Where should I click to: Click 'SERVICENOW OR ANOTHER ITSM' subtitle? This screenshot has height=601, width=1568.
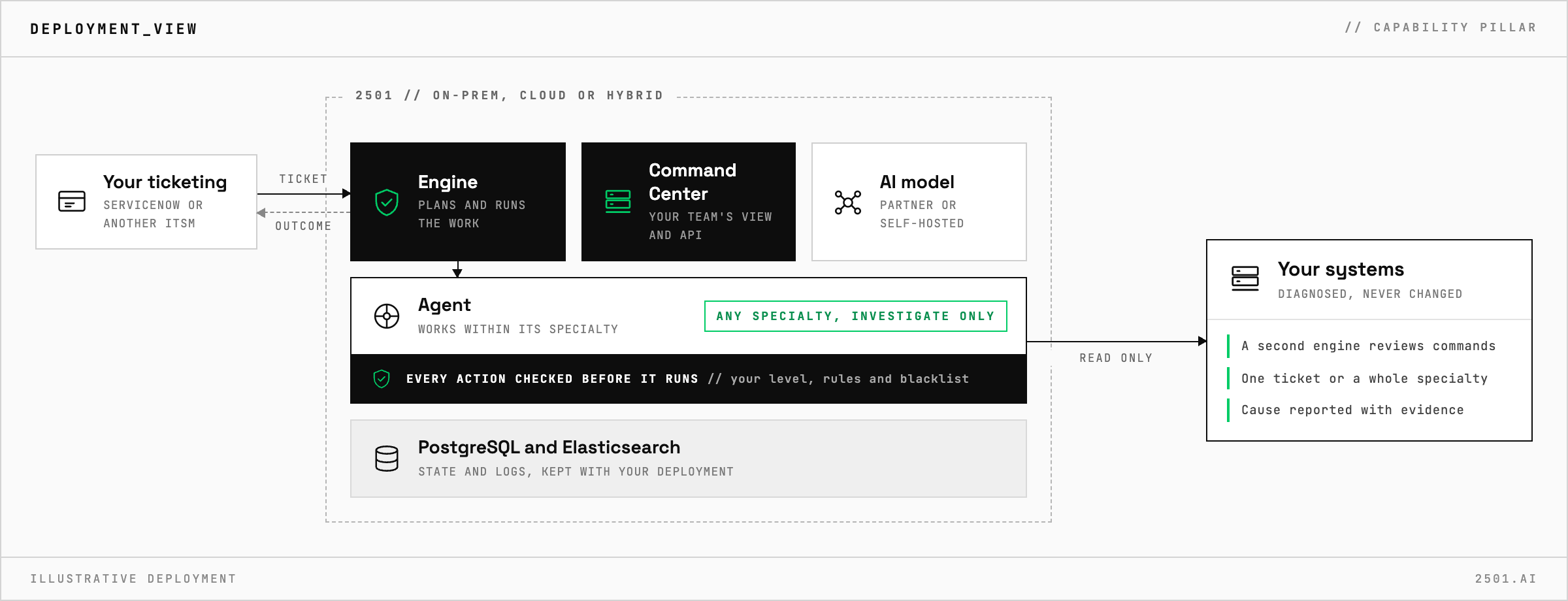click(154, 214)
